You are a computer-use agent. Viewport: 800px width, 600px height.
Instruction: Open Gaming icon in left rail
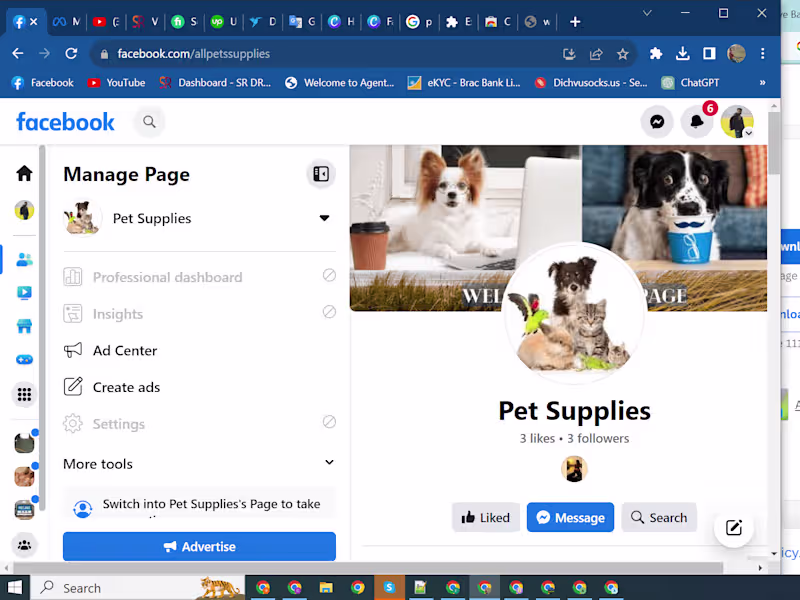(24, 359)
